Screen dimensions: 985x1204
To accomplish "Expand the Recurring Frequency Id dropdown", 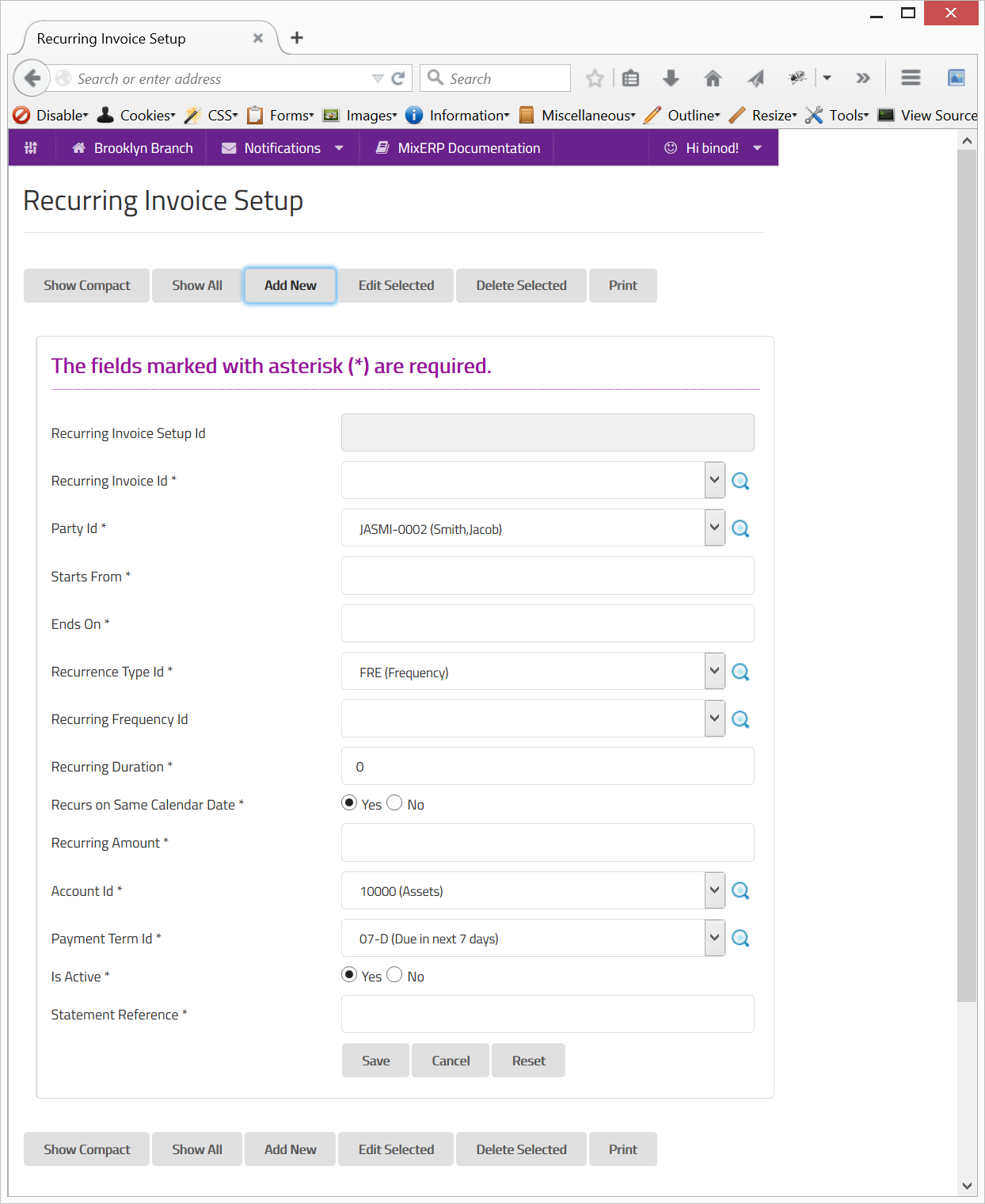I will point(714,718).
